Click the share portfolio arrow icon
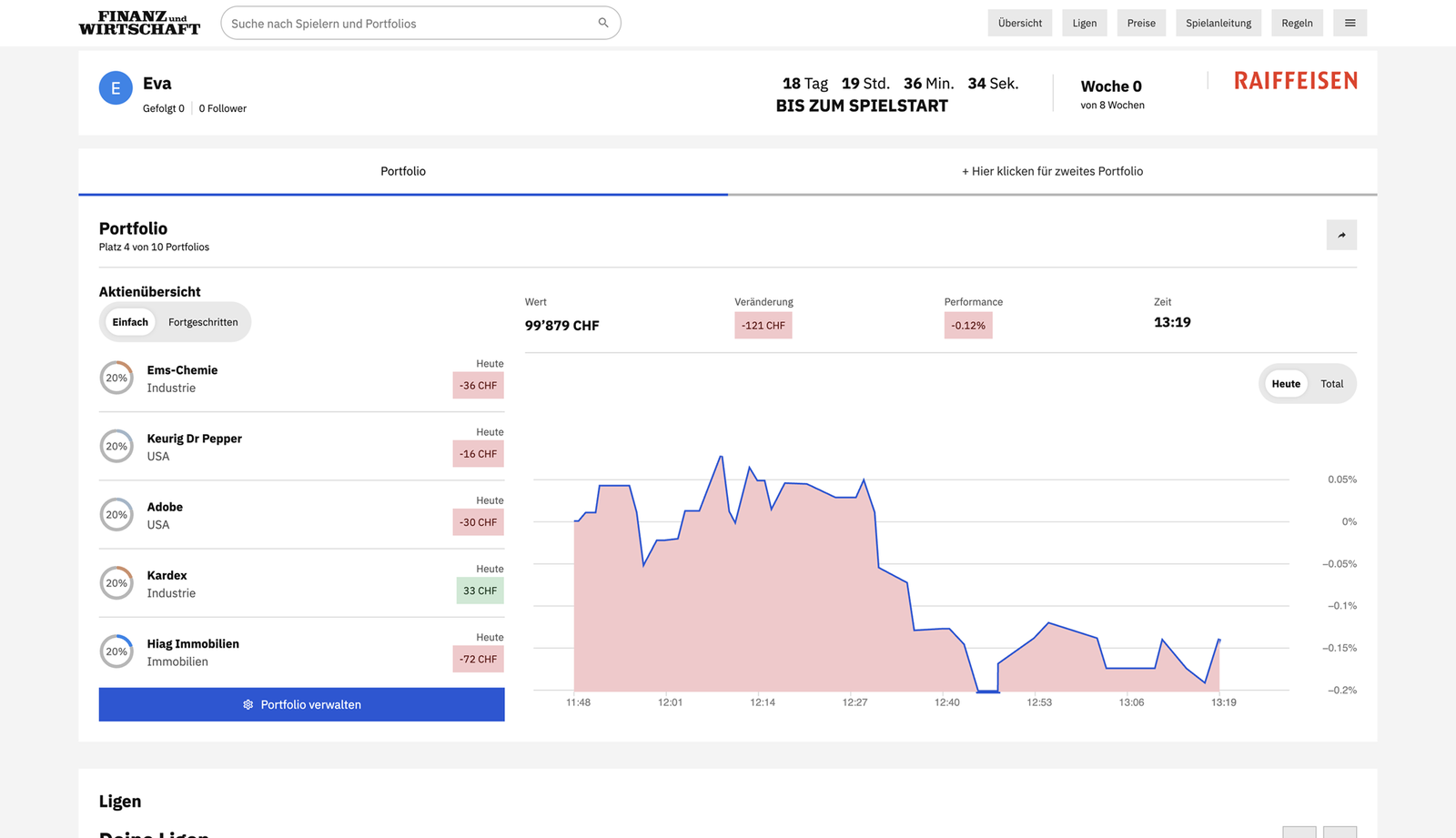The width and height of the screenshot is (1456, 838). 1341,235
